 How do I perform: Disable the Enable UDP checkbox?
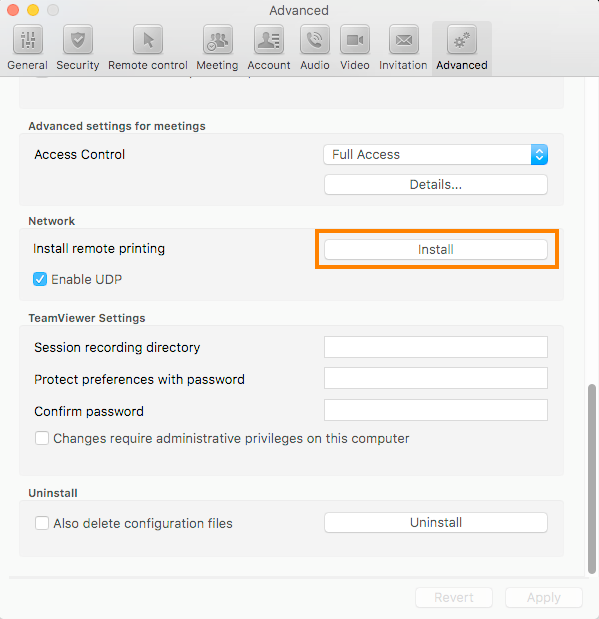(x=40, y=279)
